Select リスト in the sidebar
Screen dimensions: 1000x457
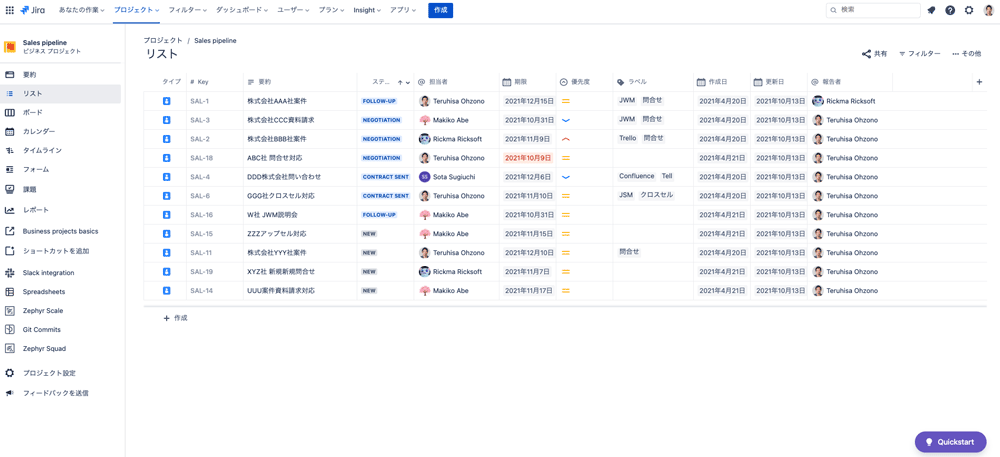coord(60,94)
